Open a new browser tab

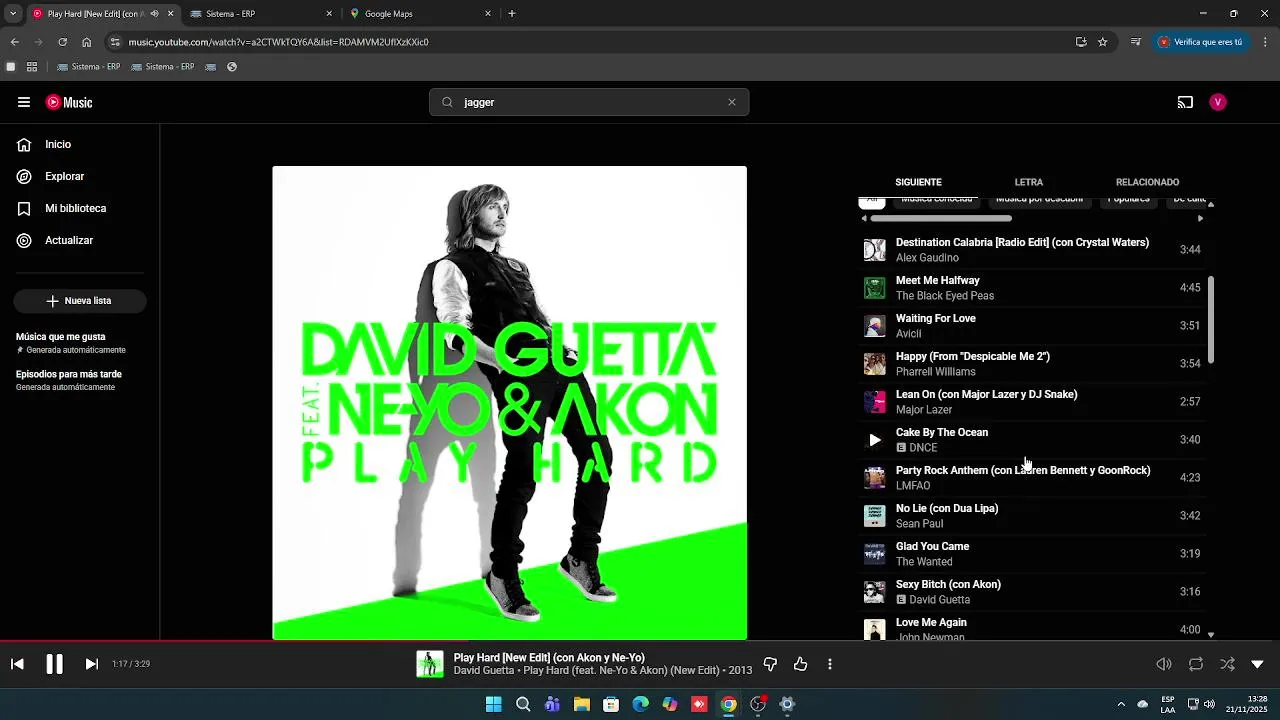click(x=512, y=14)
